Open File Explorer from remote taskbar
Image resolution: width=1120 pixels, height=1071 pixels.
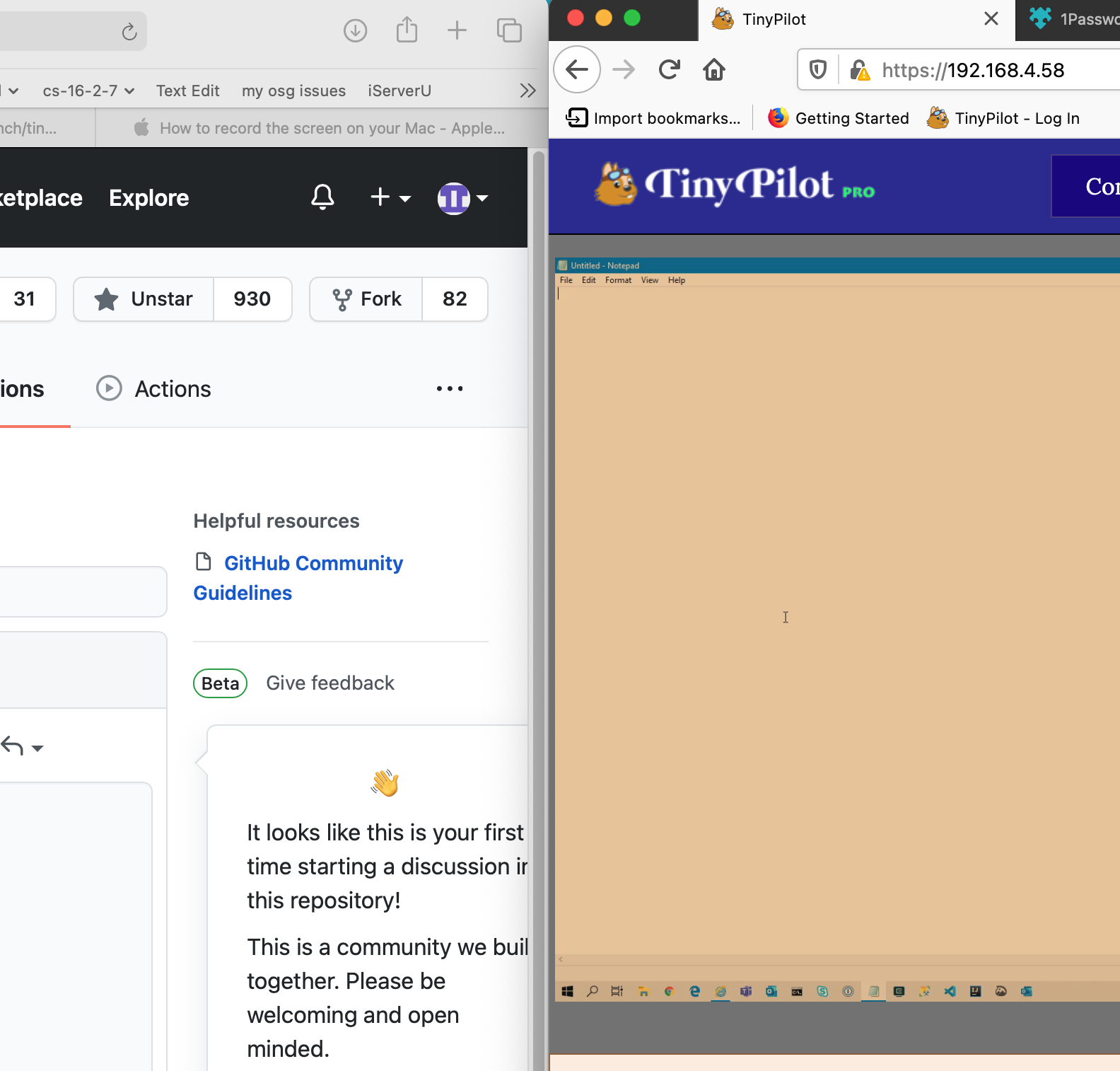[x=643, y=991]
